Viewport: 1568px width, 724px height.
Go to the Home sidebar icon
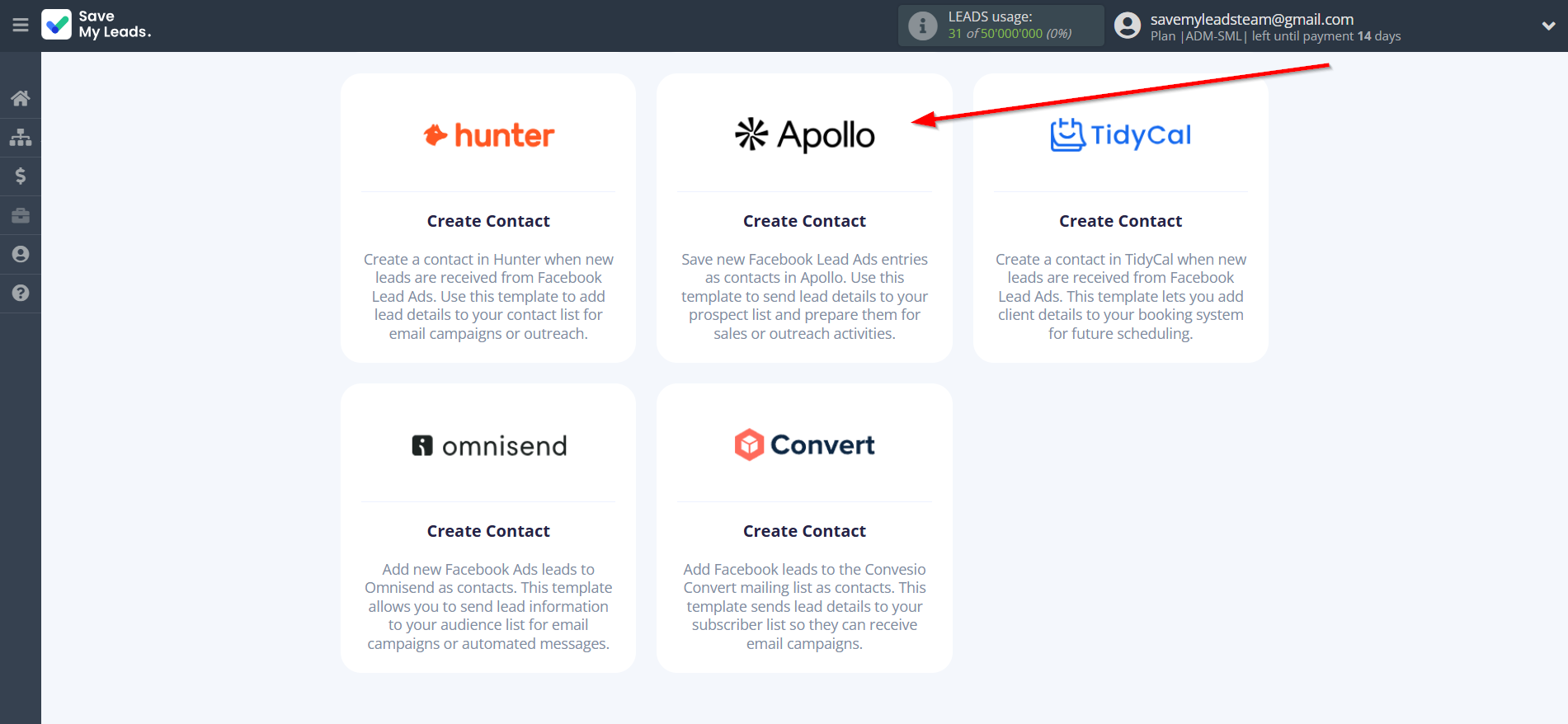[21, 98]
